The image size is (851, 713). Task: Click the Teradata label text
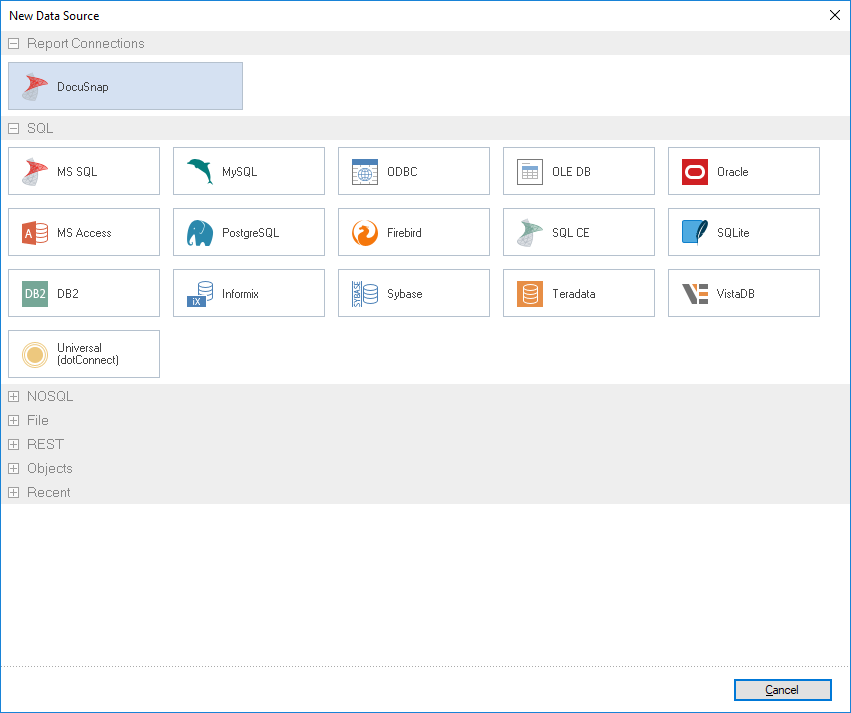click(574, 294)
